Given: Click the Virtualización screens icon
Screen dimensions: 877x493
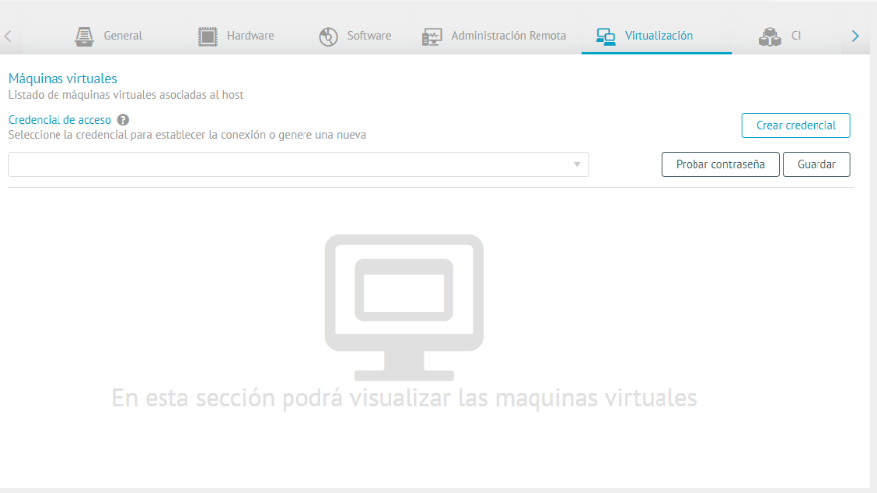Looking at the screenshot, I should pyautogui.click(x=606, y=37).
